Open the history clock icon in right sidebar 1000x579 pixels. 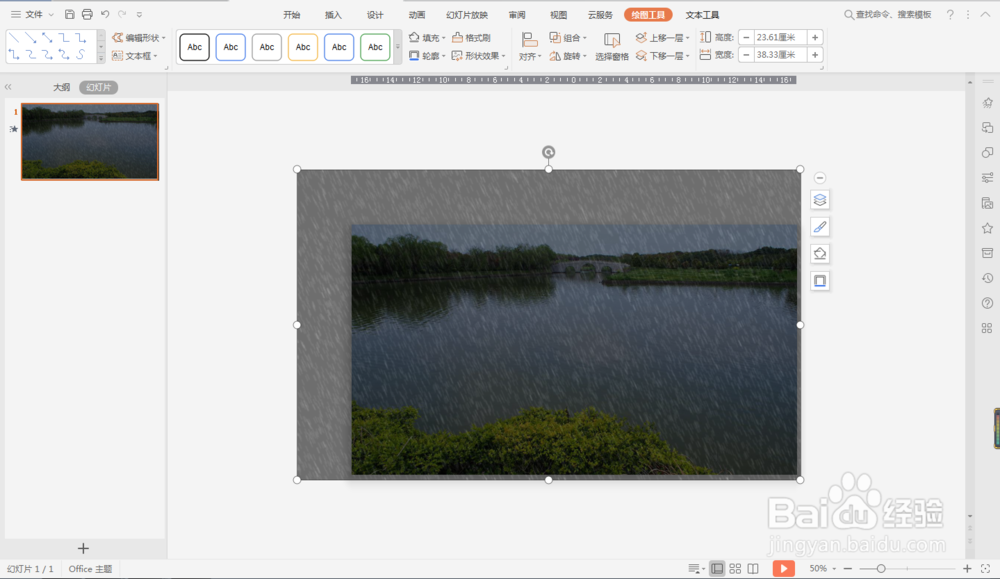(x=987, y=278)
